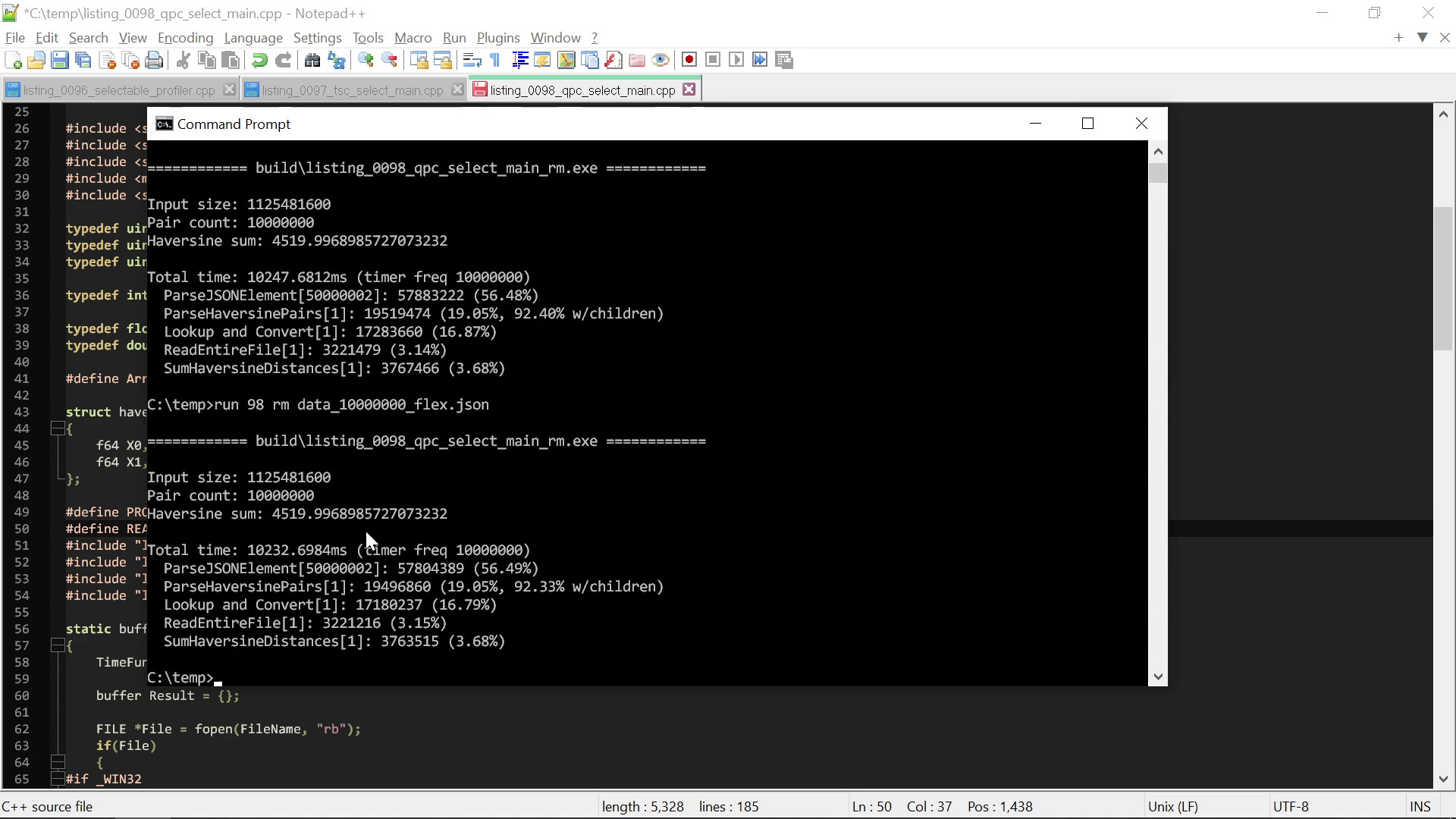Click the Print toolbar icon

[x=154, y=60]
